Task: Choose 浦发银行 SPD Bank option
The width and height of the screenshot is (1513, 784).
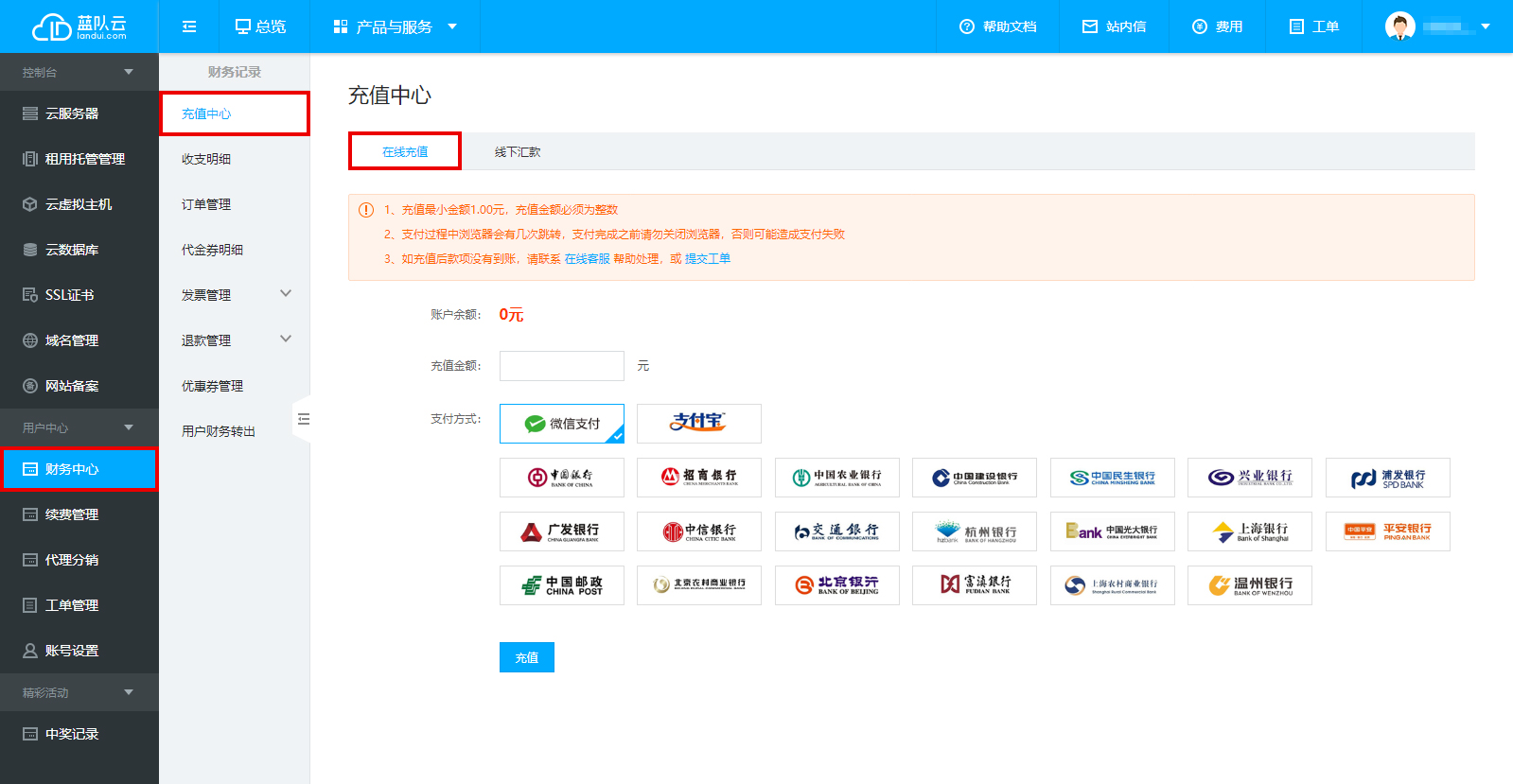Action: [1388, 478]
